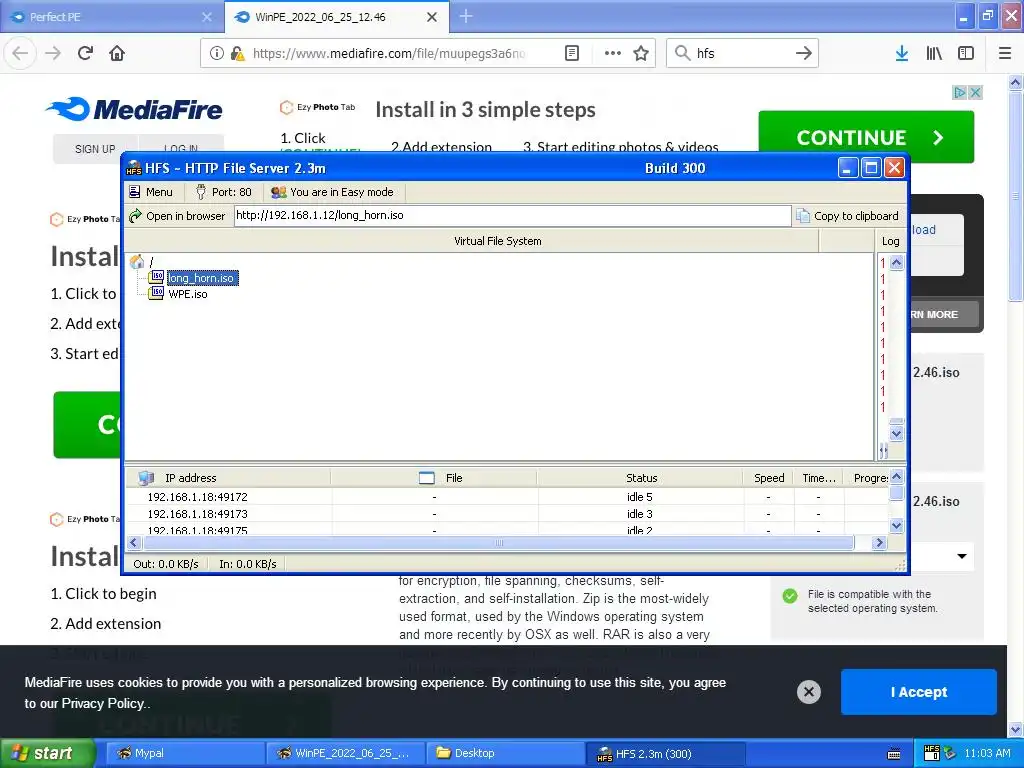Viewport: 1024px width, 768px height.
Task: Open the HFS Menu button
Action: pos(151,192)
